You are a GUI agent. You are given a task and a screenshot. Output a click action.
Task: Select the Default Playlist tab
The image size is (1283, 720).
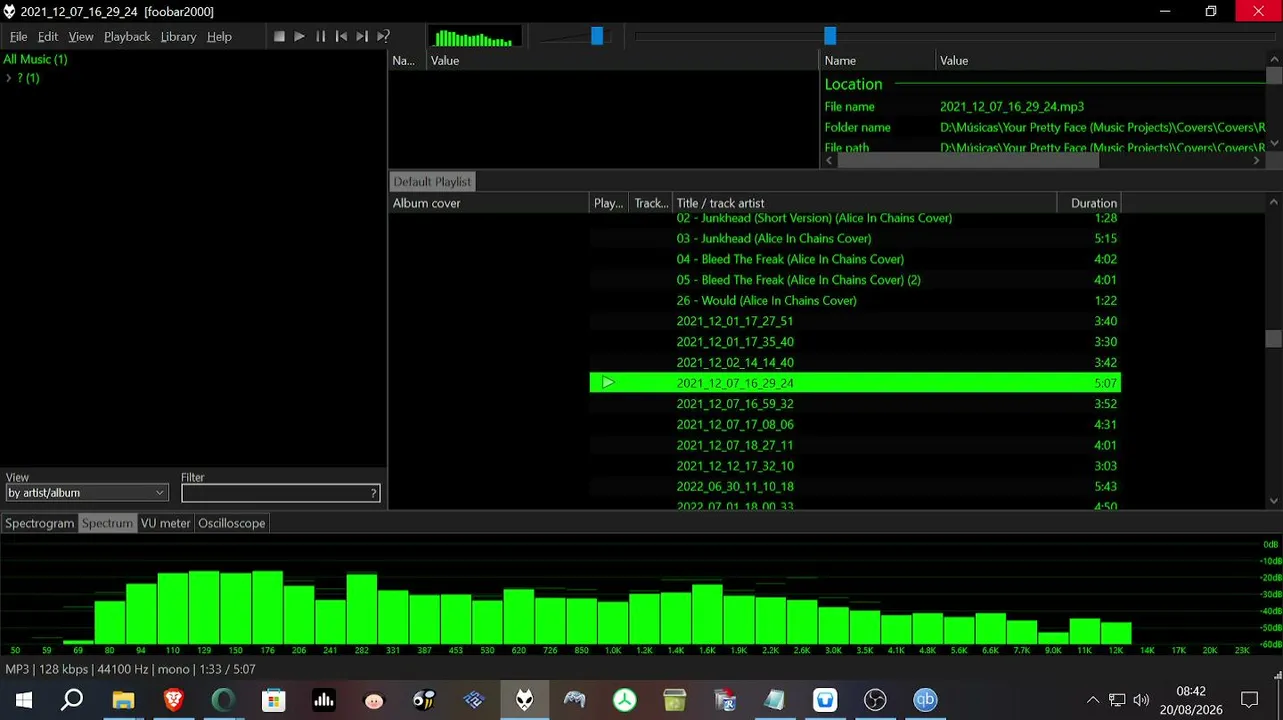pos(432,182)
